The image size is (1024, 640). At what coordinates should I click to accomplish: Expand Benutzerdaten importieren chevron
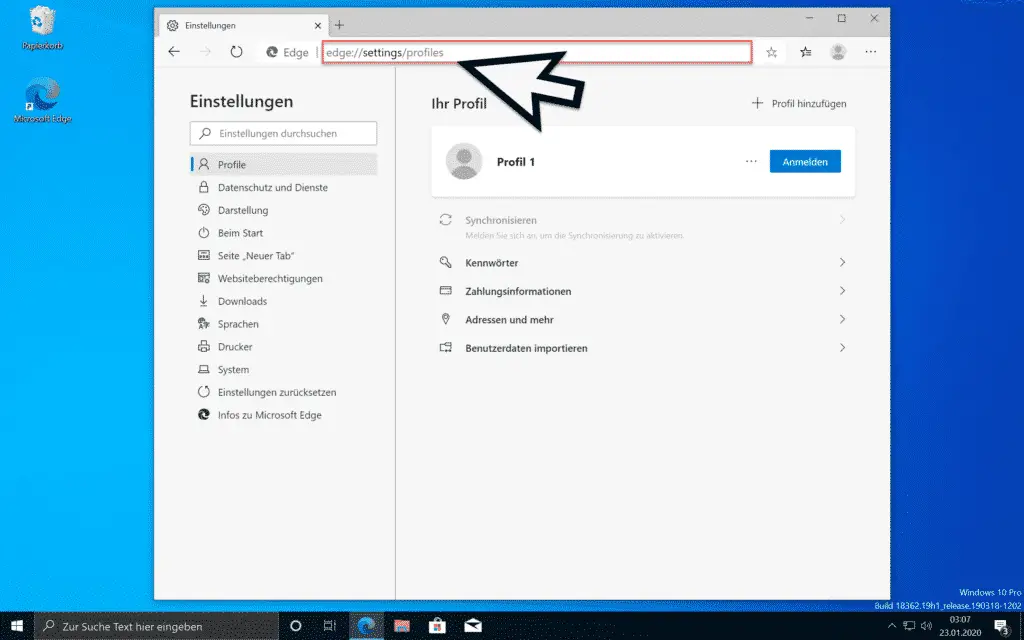click(x=842, y=348)
